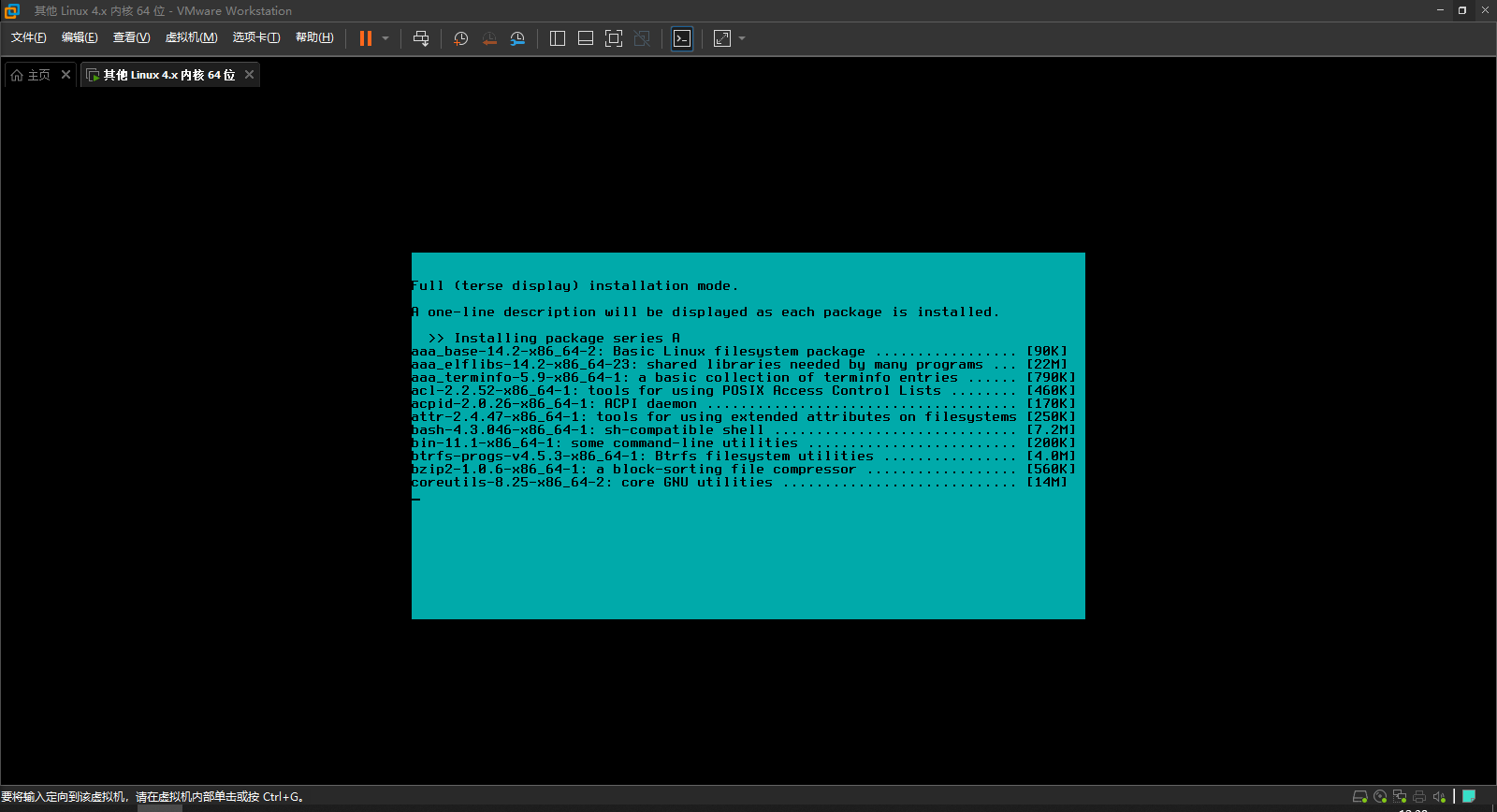Image resolution: width=1497 pixels, height=812 pixels.
Task: Close the 其他 Linux 4.x 内核 64 位 tab
Action: click(x=249, y=75)
